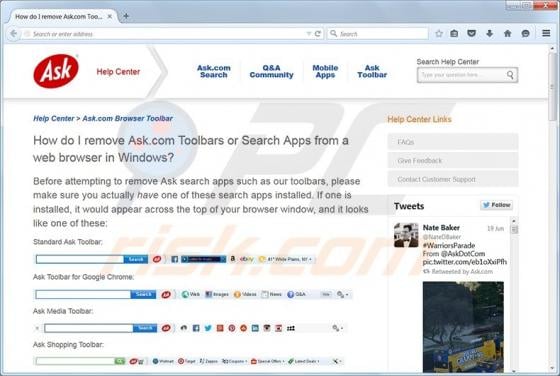
Task: Open the Ask Toolbar nav item
Action: (x=372, y=71)
